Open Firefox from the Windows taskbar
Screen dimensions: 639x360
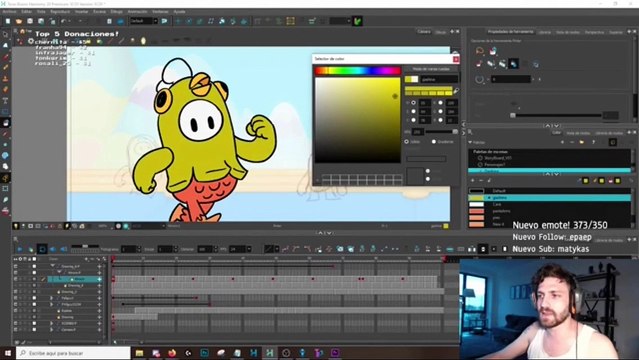[172, 353]
